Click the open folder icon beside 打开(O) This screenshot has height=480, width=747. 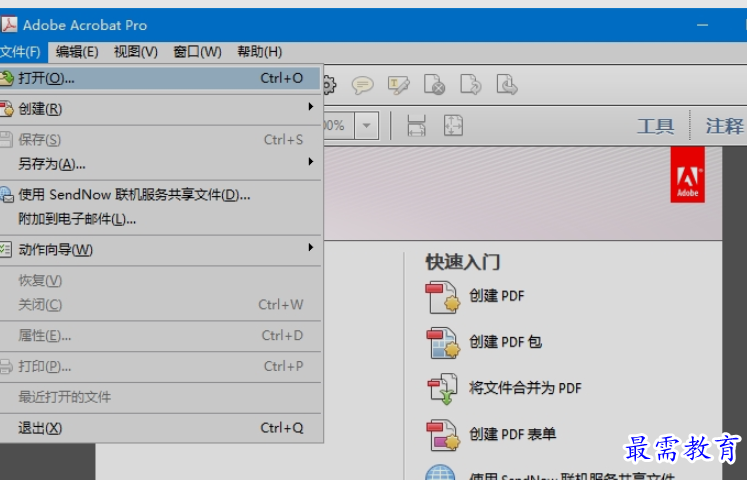pyautogui.click(x=6, y=78)
